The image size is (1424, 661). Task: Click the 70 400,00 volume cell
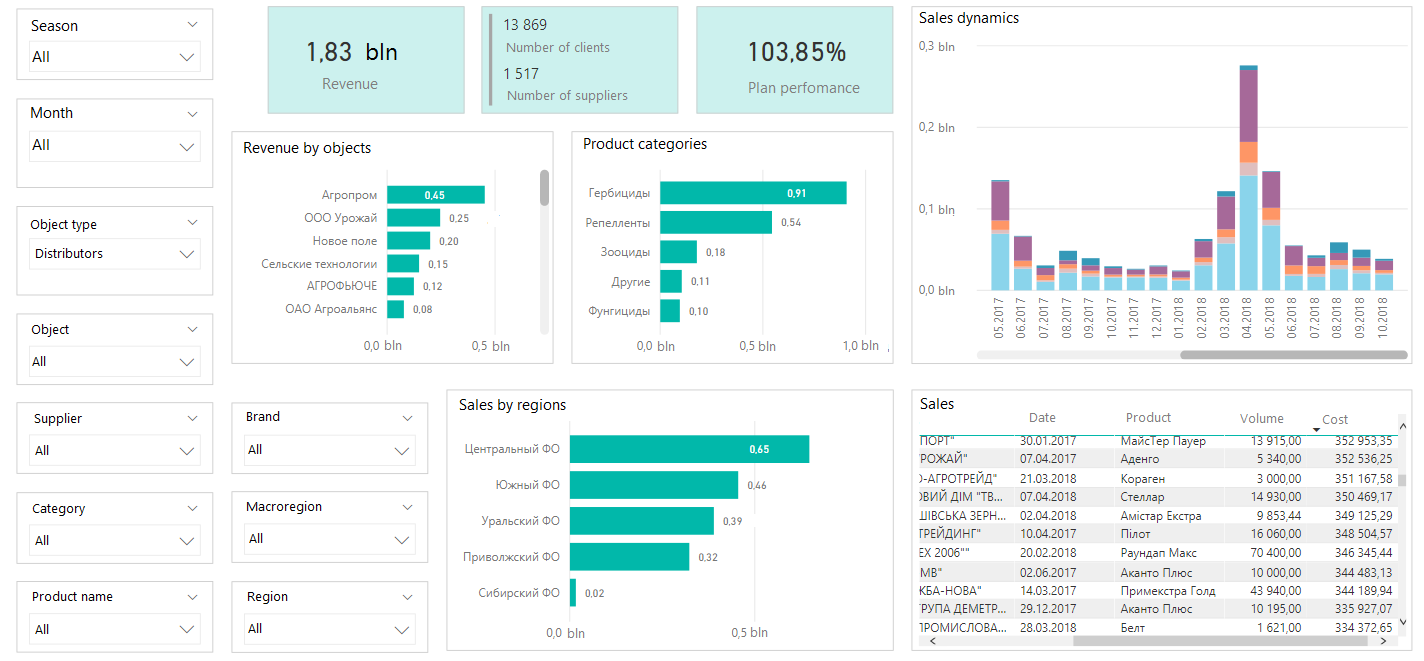pos(1276,553)
